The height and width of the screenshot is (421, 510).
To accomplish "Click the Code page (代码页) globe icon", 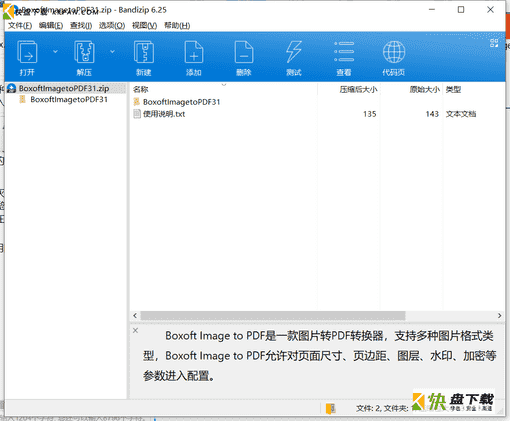I will pos(394,52).
